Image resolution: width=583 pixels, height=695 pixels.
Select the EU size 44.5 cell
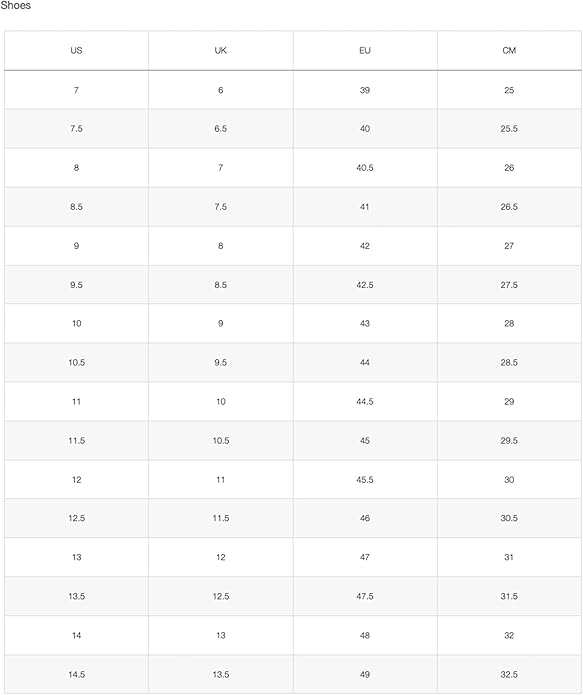point(365,401)
